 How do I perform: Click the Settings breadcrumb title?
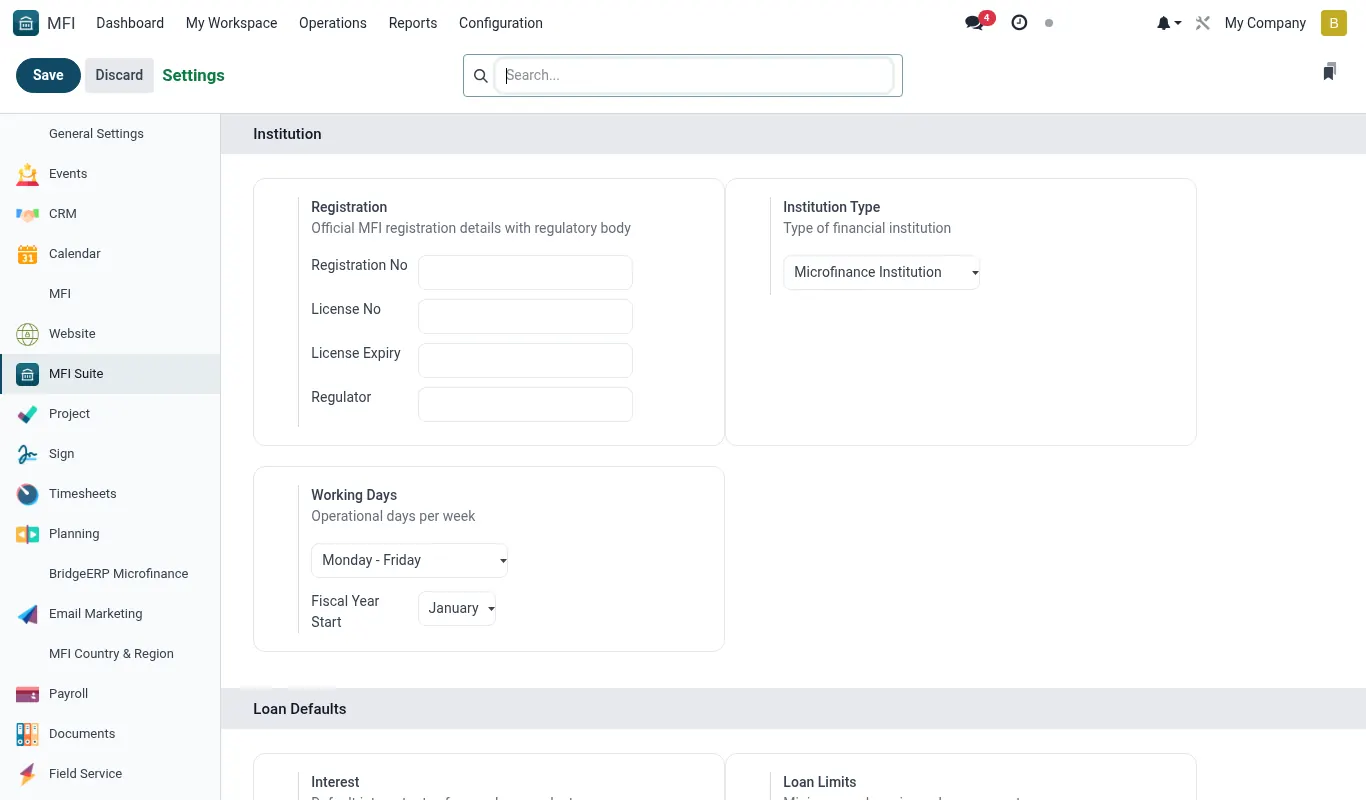(193, 75)
